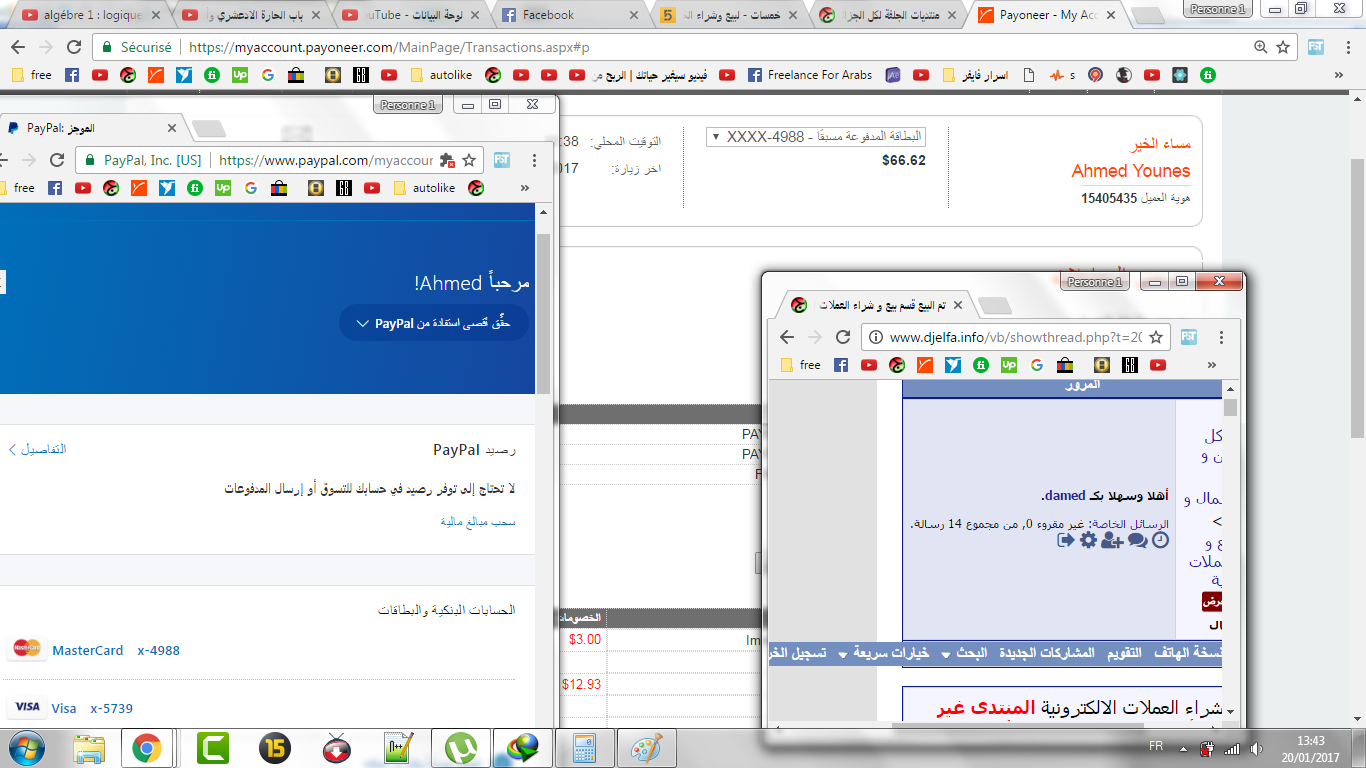Bookmark the PayPal page with star
This screenshot has width=1366, height=768.
click(x=468, y=160)
